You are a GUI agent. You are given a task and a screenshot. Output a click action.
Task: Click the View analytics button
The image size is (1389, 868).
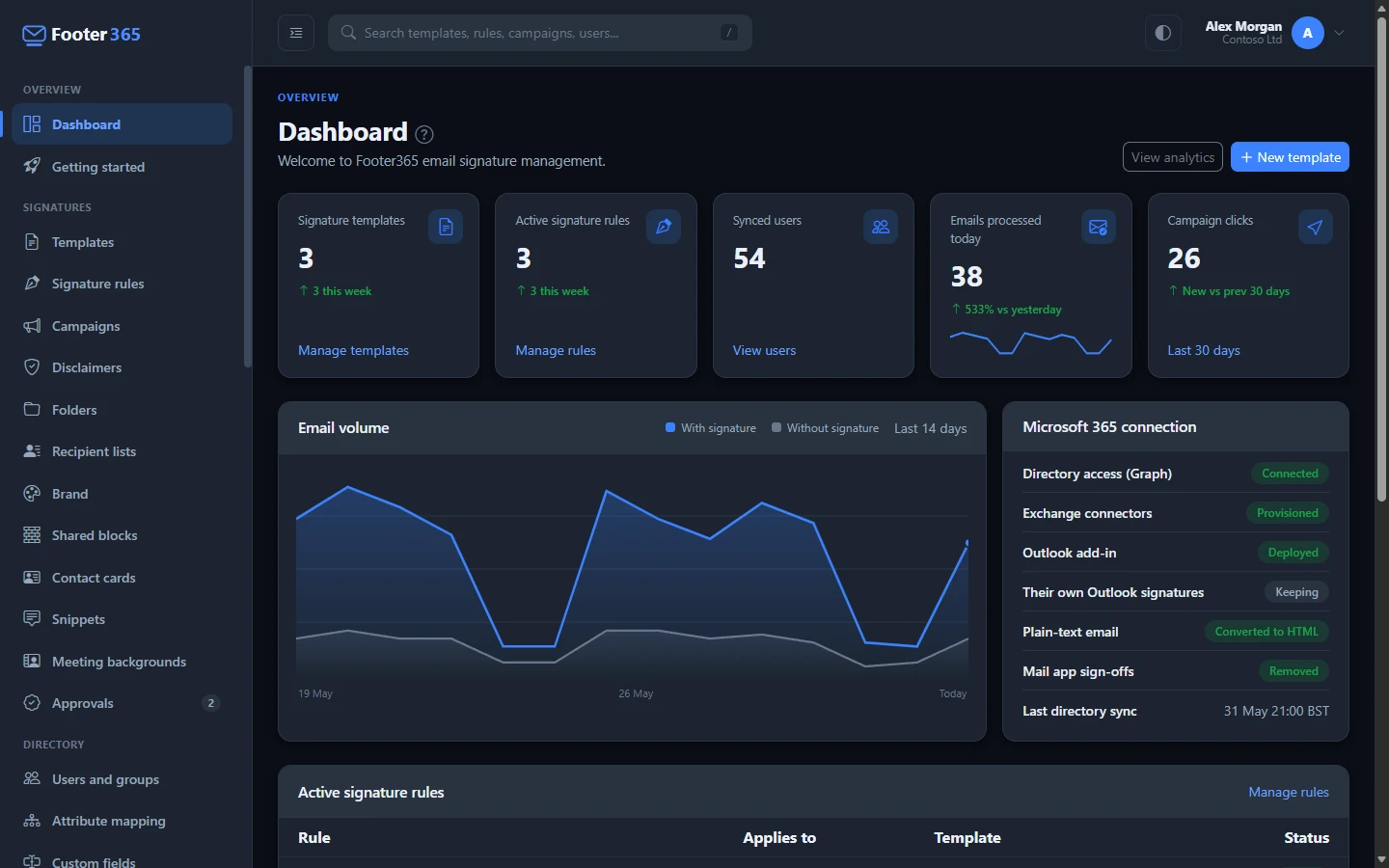pyautogui.click(x=1173, y=157)
